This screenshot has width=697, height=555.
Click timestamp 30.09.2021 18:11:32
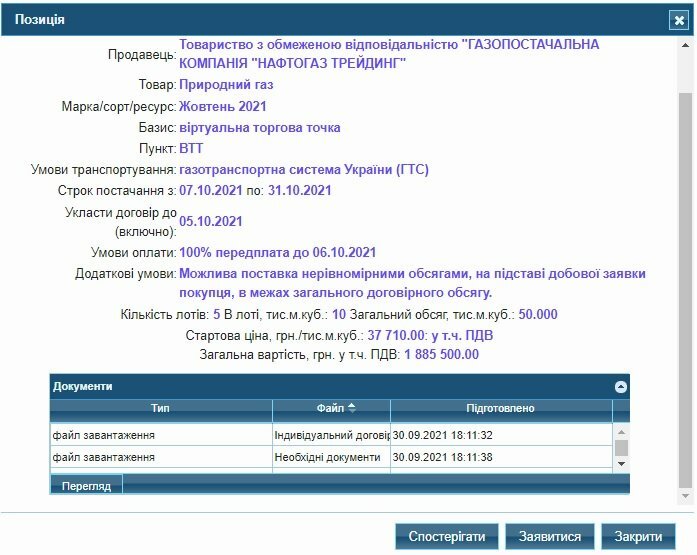[442, 435]
